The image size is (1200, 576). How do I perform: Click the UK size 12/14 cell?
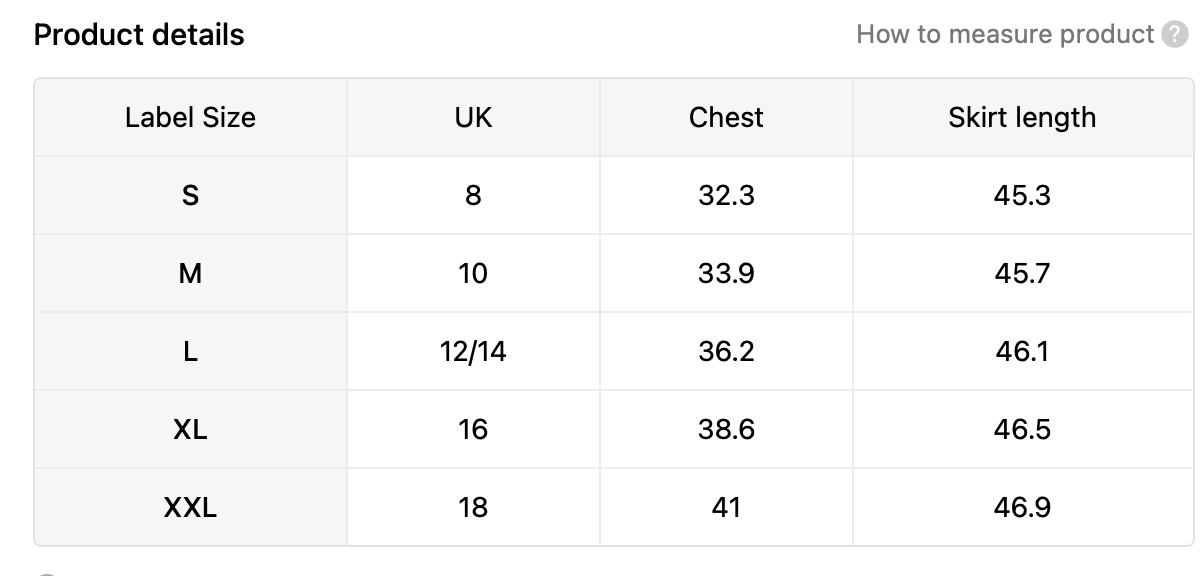point(473,351)
